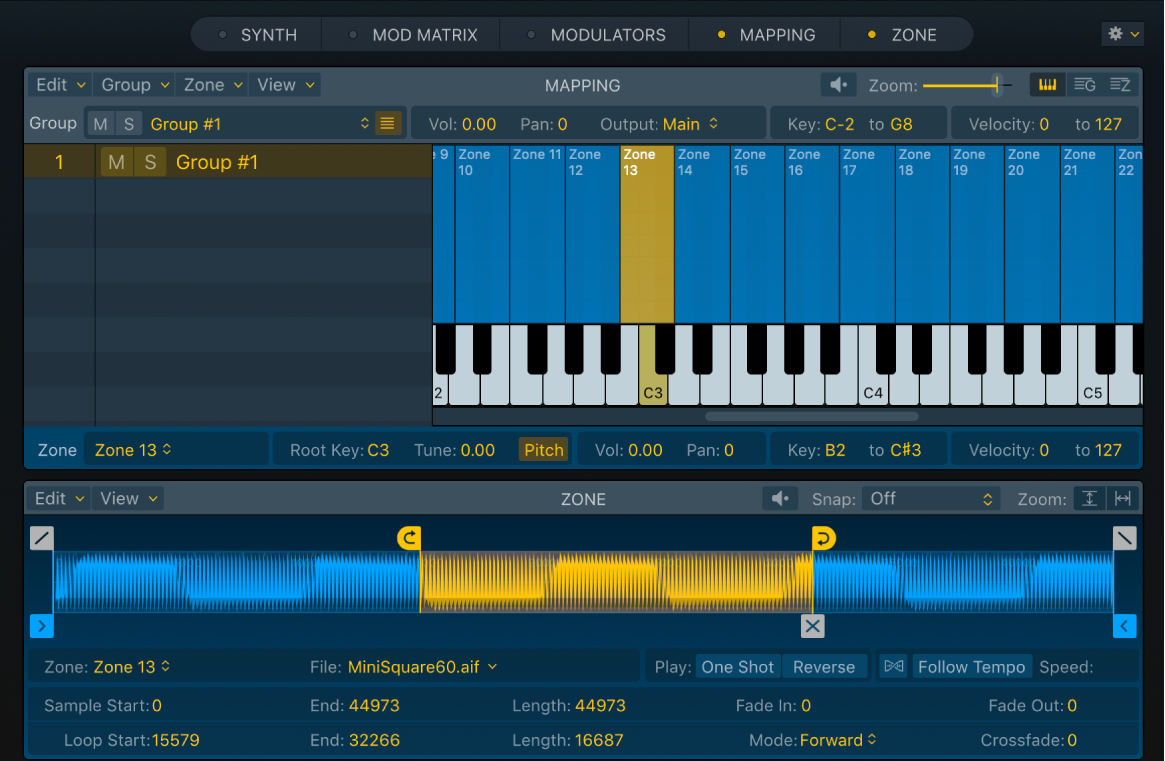Viewport: 1165px width, 761px height.
Task: Open the Edit menu in the Mapping panel
Action: click(x=57, y=84)
